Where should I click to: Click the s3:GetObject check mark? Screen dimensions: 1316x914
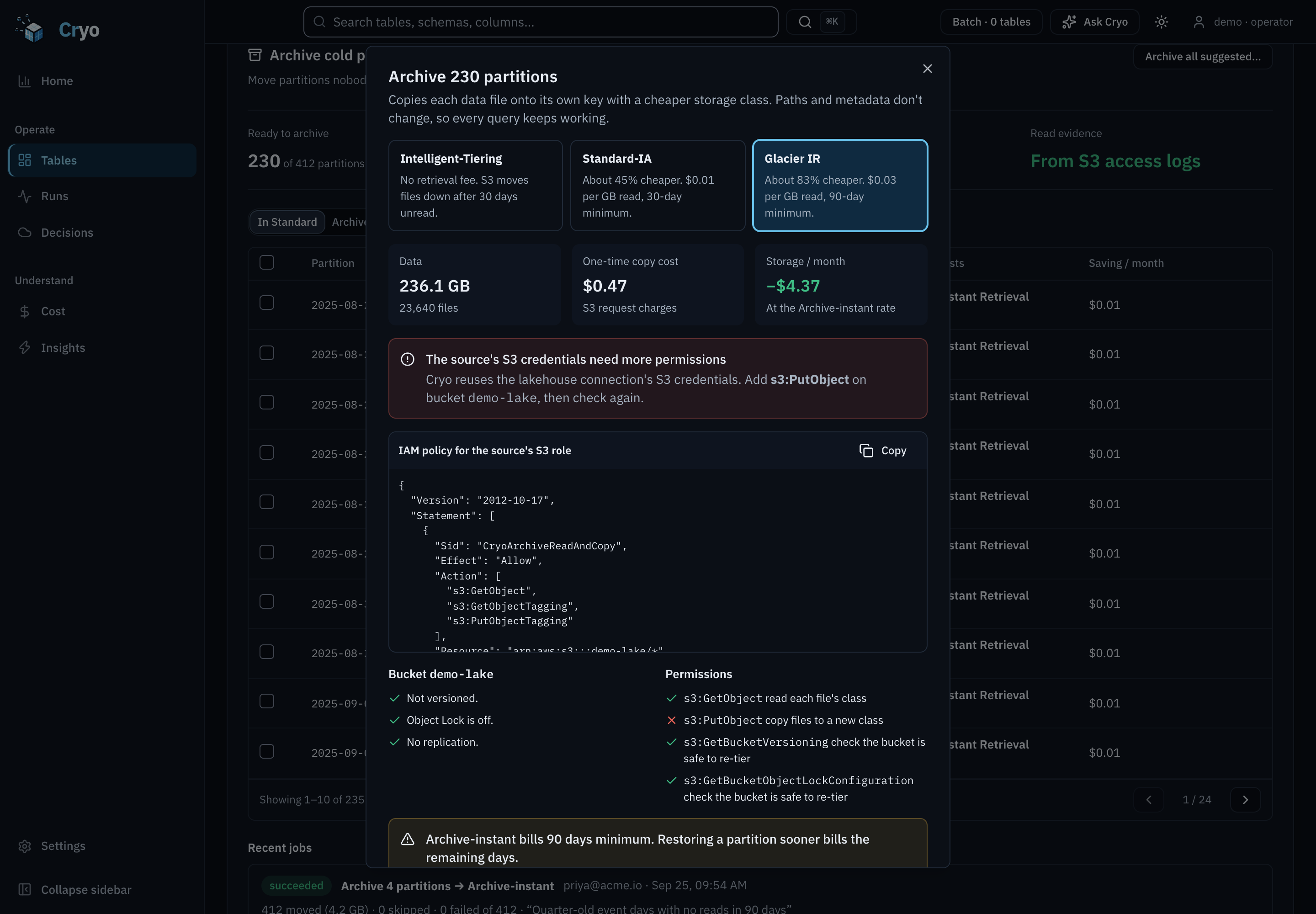pyautogui.click(x=672, y=698)
